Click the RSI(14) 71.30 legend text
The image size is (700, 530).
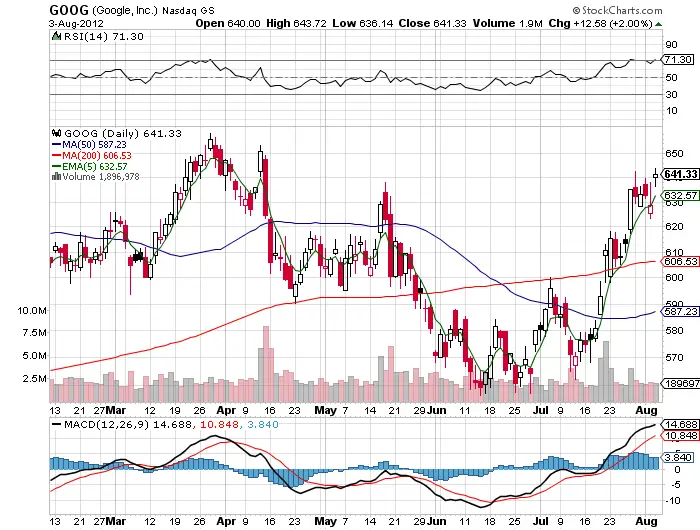(x=104, y=37)
